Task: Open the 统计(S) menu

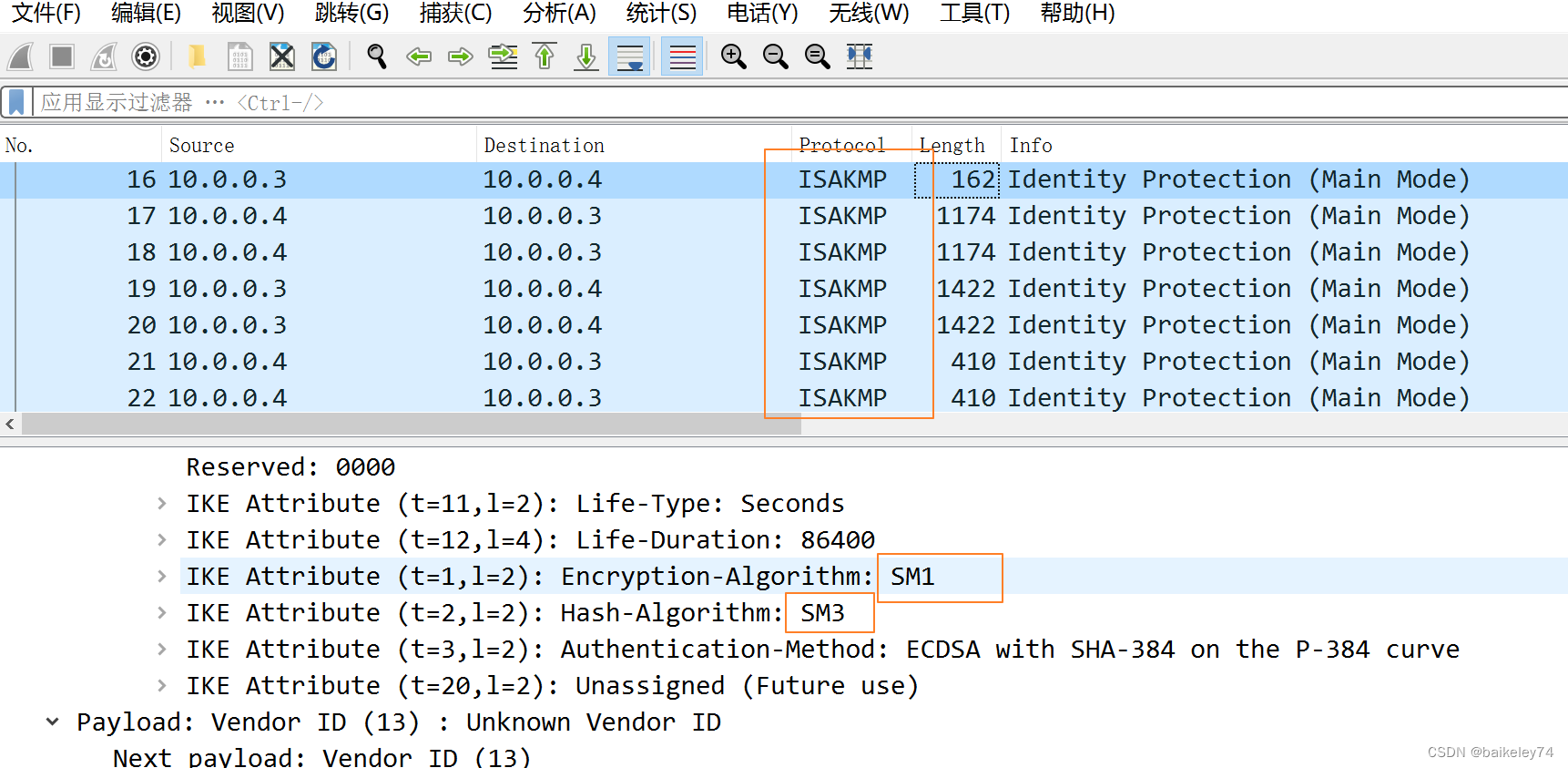Action: coord(661,14)
